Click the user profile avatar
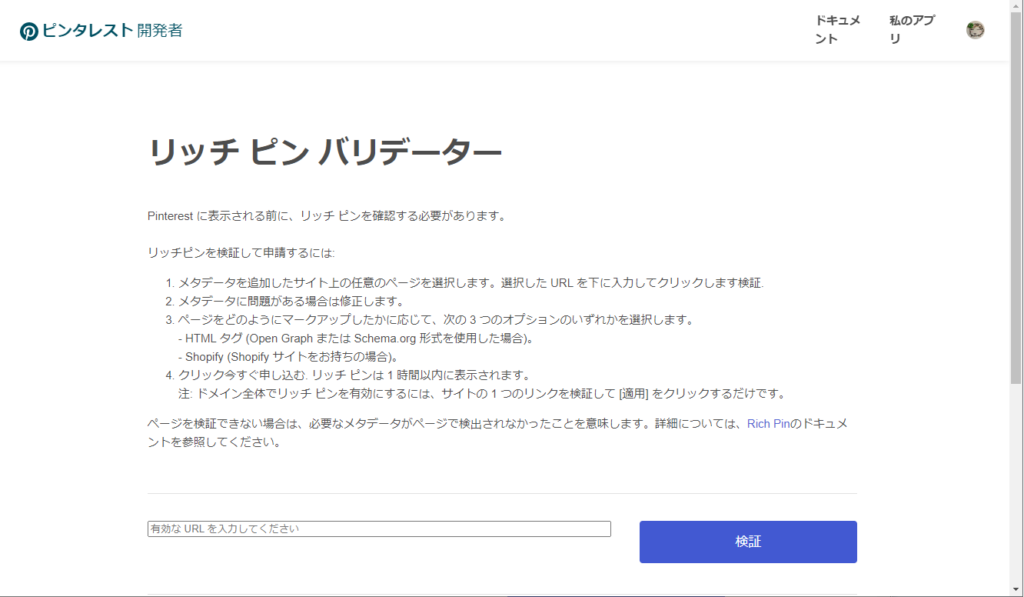Viewport: 1024px width, 597px height. pos(975,30)
